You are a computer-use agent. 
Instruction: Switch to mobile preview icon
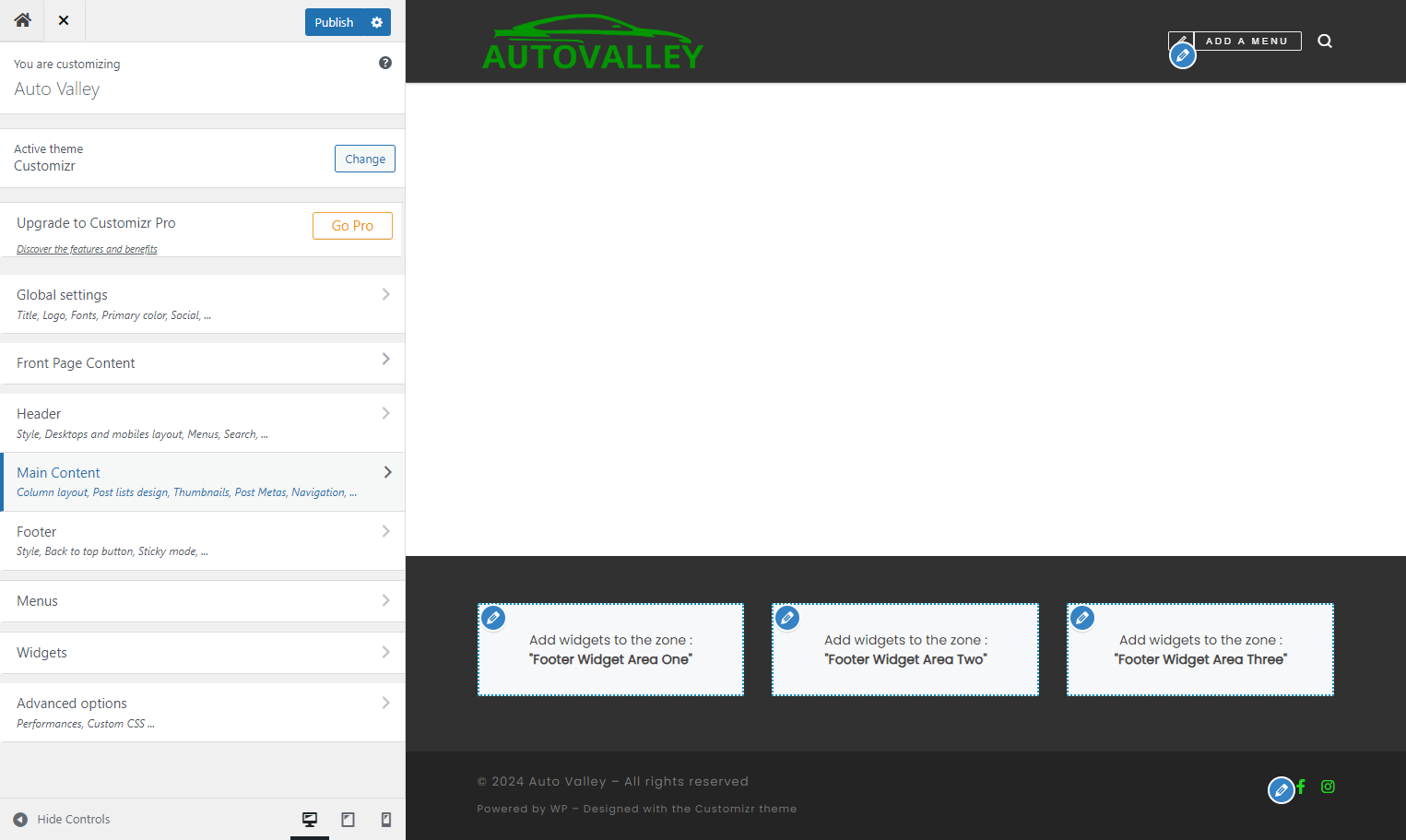[x=386, y=819]
